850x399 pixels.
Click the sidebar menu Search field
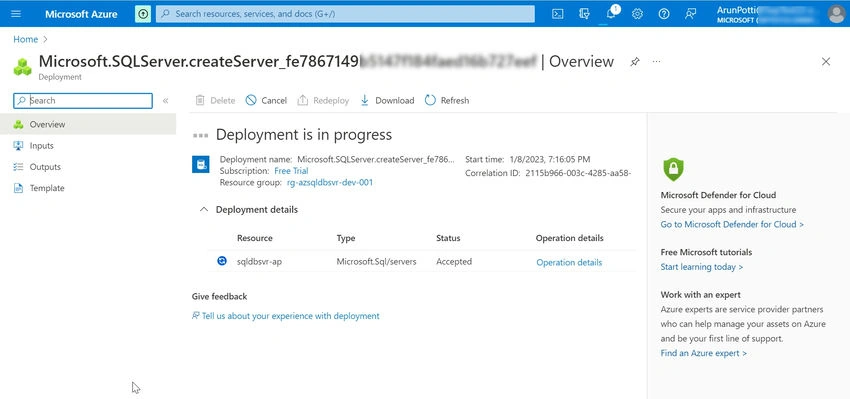pos(83,100)
